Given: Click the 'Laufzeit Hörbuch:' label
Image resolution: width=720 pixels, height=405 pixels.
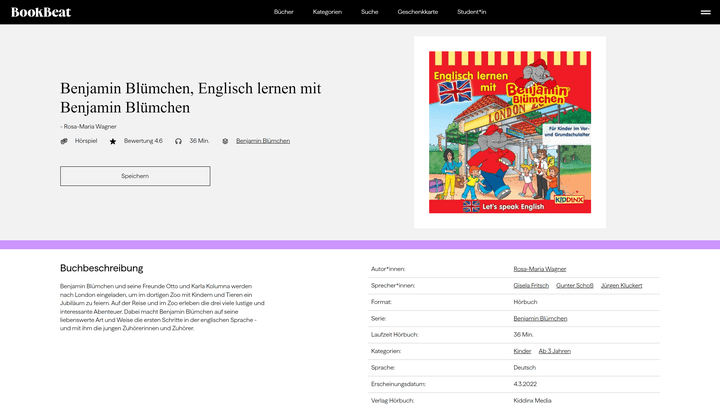Looking at the screenshot, I should 394,335.
